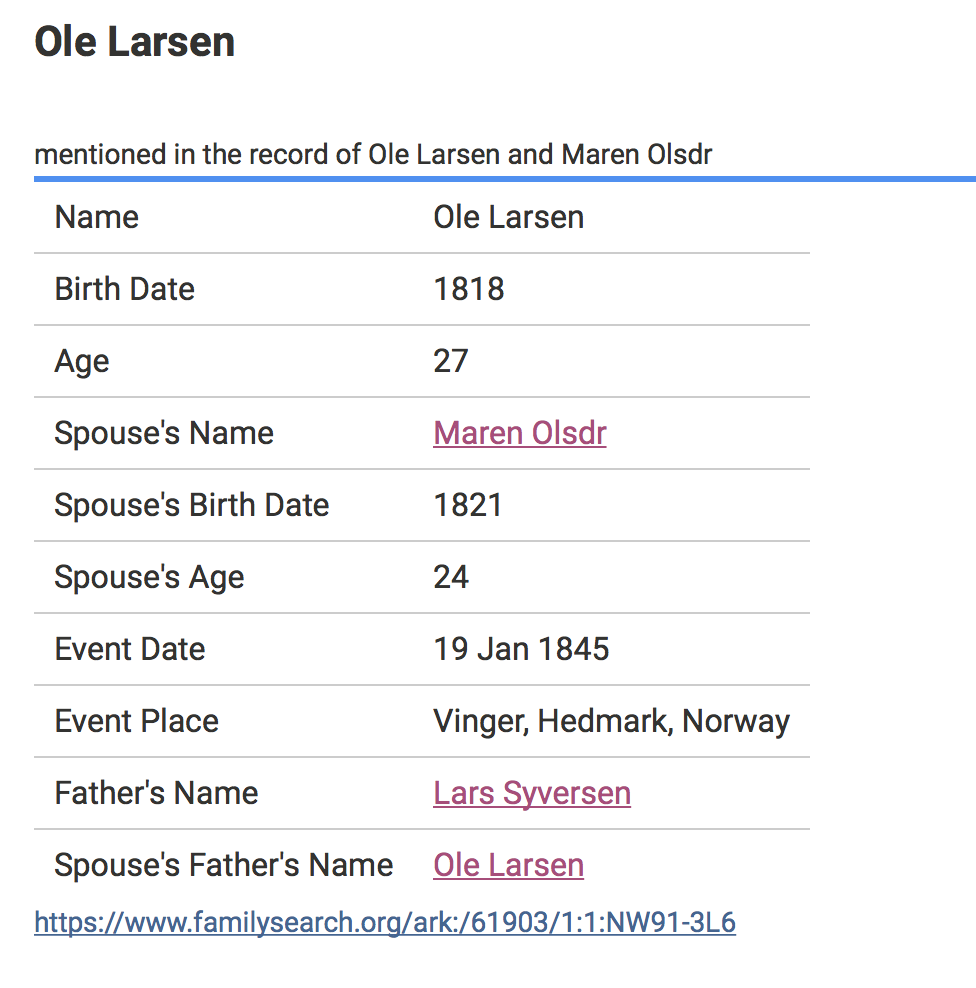This screenshot has width=976, height=988.
Task: Open the familysearch.org ark URL link
Action: [x=385, y=922]
